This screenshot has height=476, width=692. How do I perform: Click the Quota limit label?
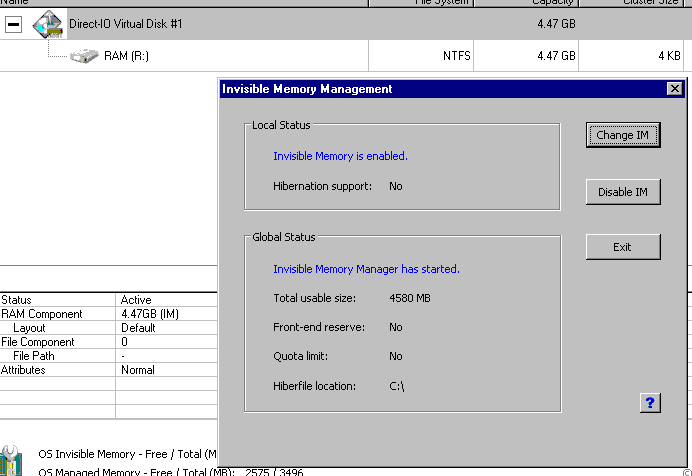point(301,356)
